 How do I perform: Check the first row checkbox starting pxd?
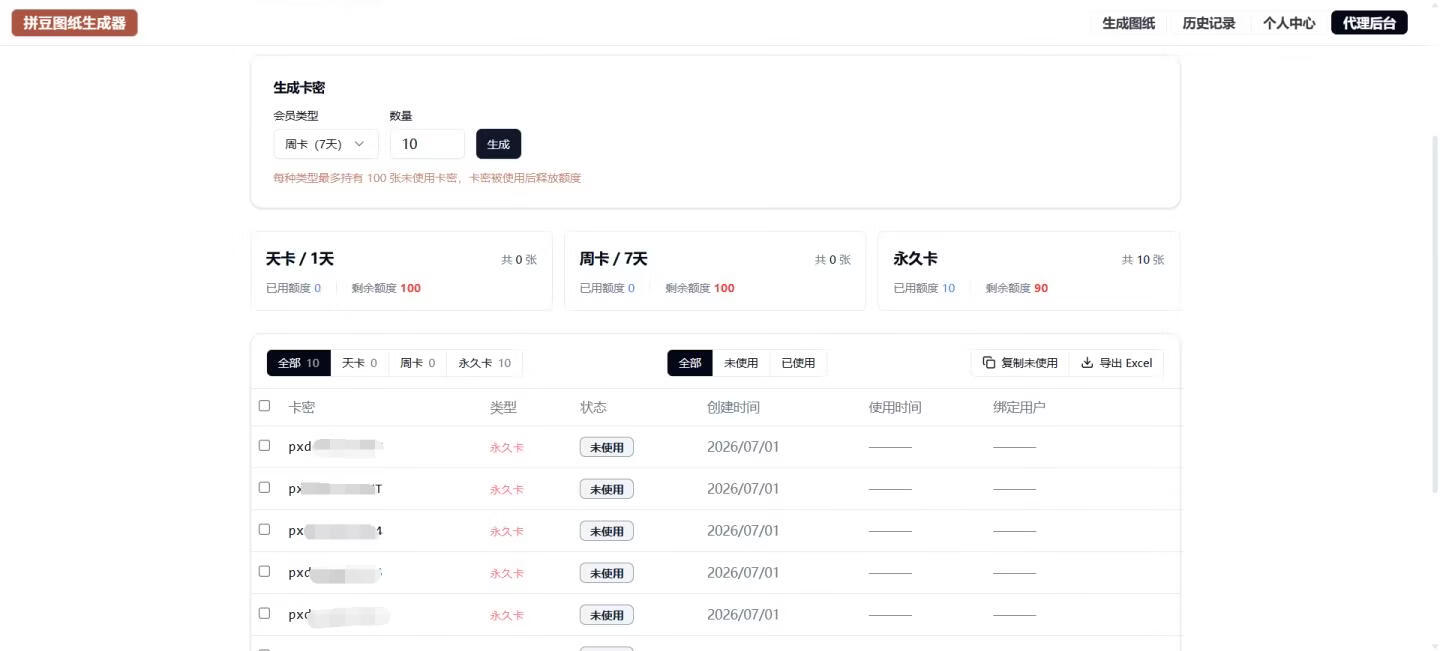coord(264,446)
